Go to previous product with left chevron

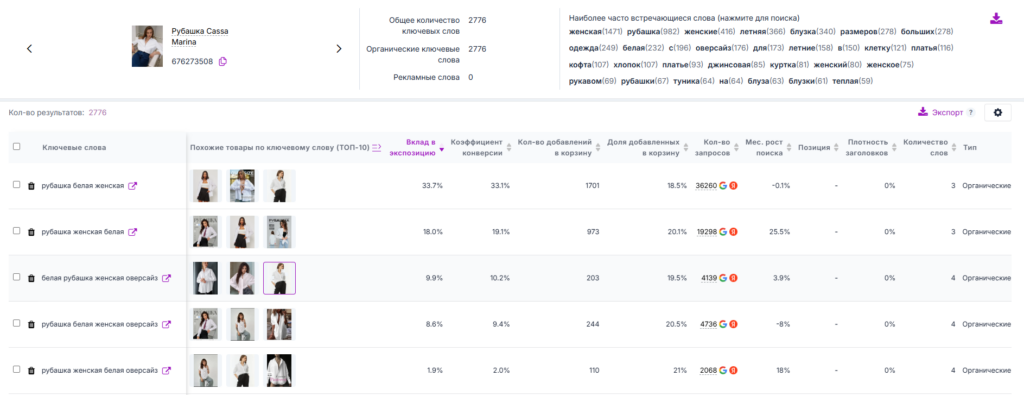[29, 48]
